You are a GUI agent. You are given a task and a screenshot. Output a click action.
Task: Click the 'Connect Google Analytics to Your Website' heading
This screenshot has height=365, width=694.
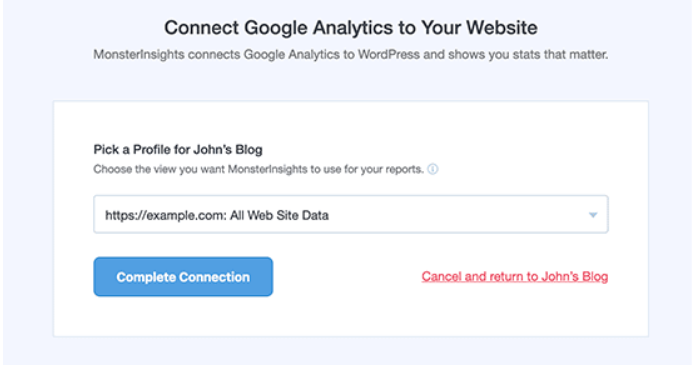[x=351, y=27]
